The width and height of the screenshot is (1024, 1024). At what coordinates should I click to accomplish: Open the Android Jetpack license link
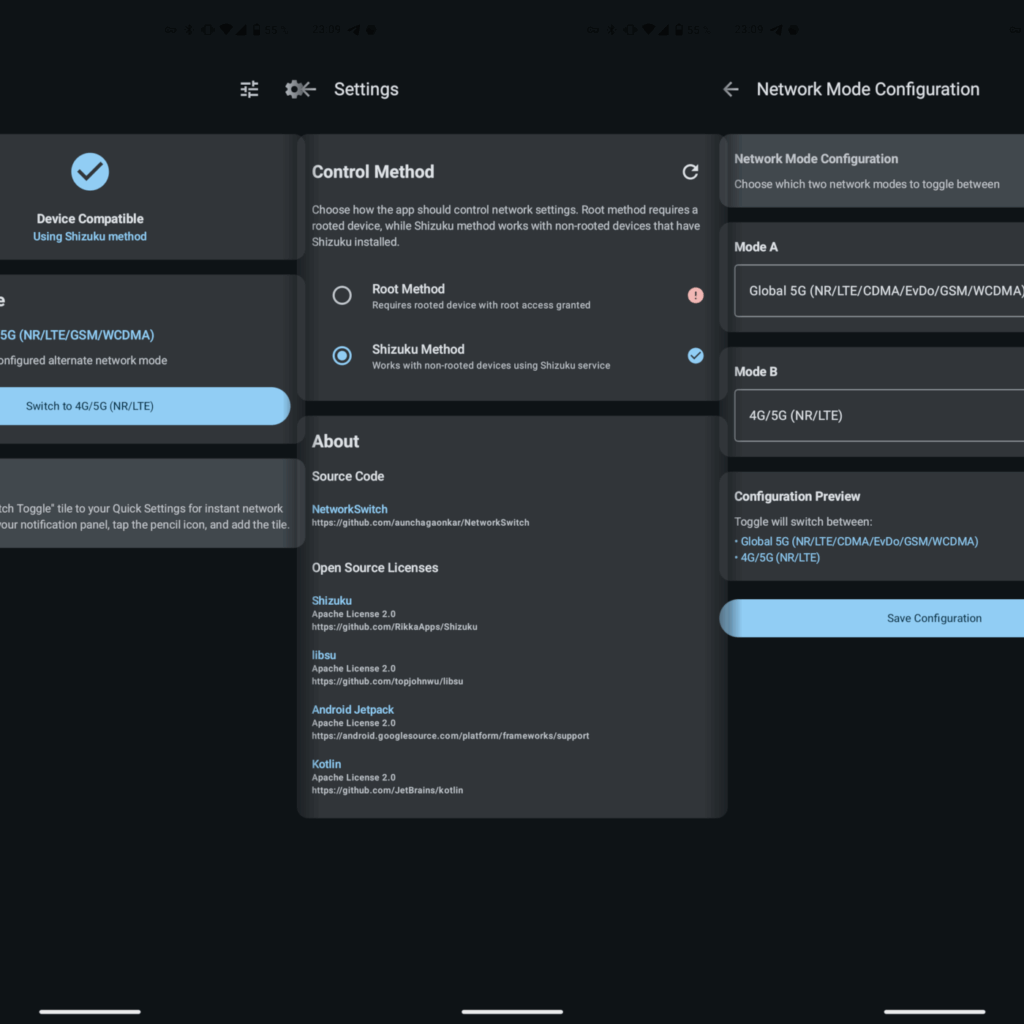click(x=353, y=710)
